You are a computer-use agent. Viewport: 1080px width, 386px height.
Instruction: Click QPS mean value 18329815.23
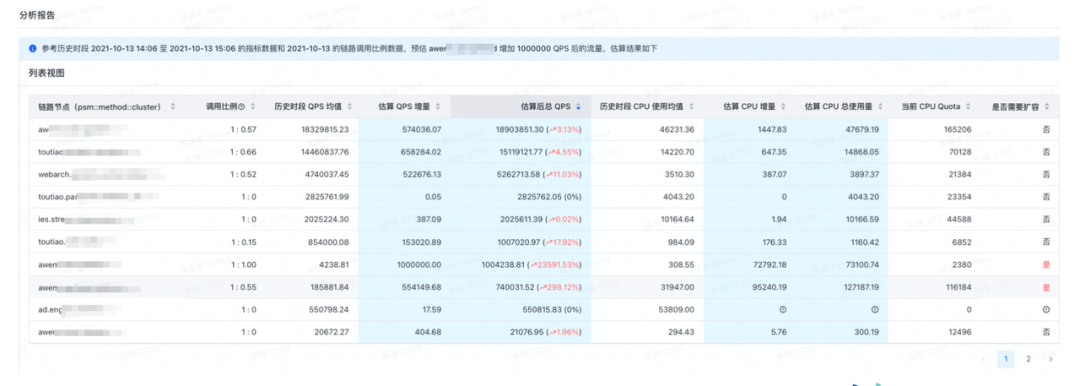click(x=325, y=130)
